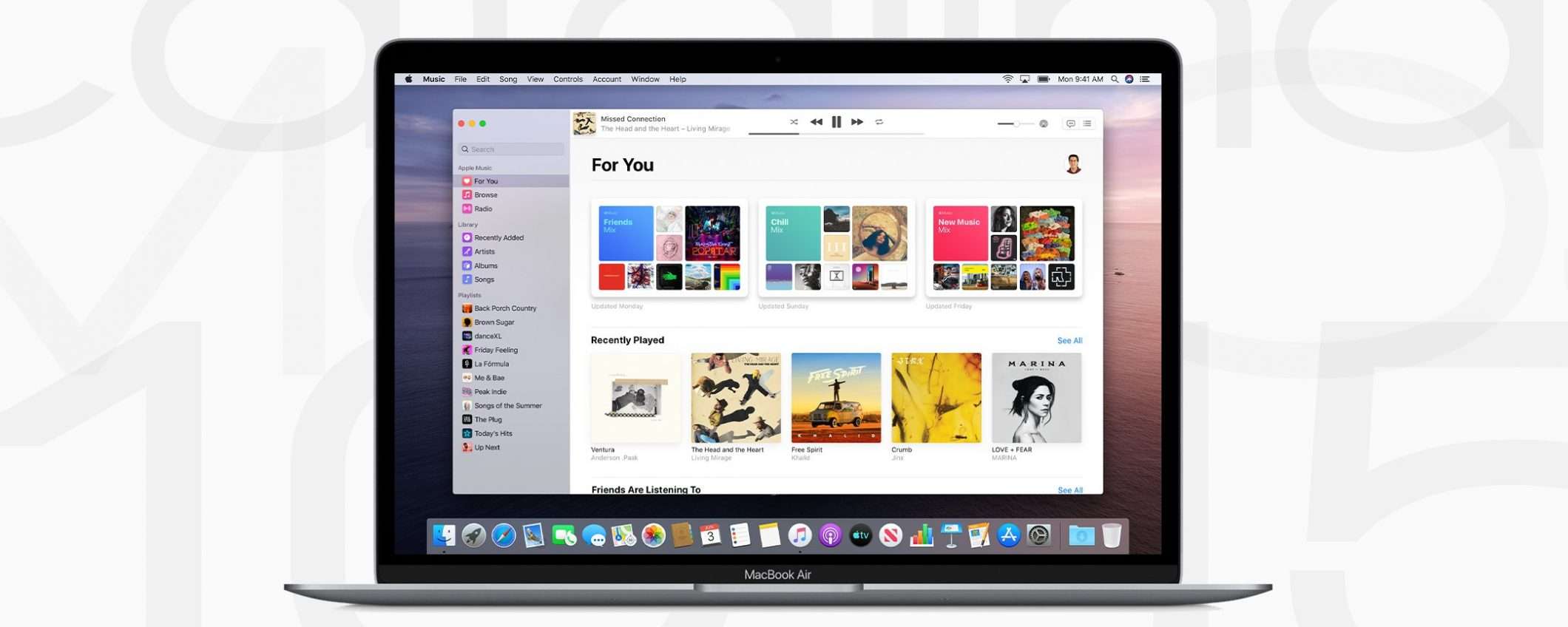The height and width of the screenshot is (627, 1568).
Task: Skip to the next track
Action: 856,122
